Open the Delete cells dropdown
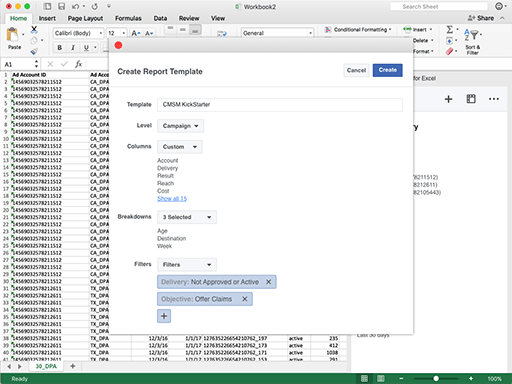This screenshot has width=512, height=384. (x=423, y=41)
